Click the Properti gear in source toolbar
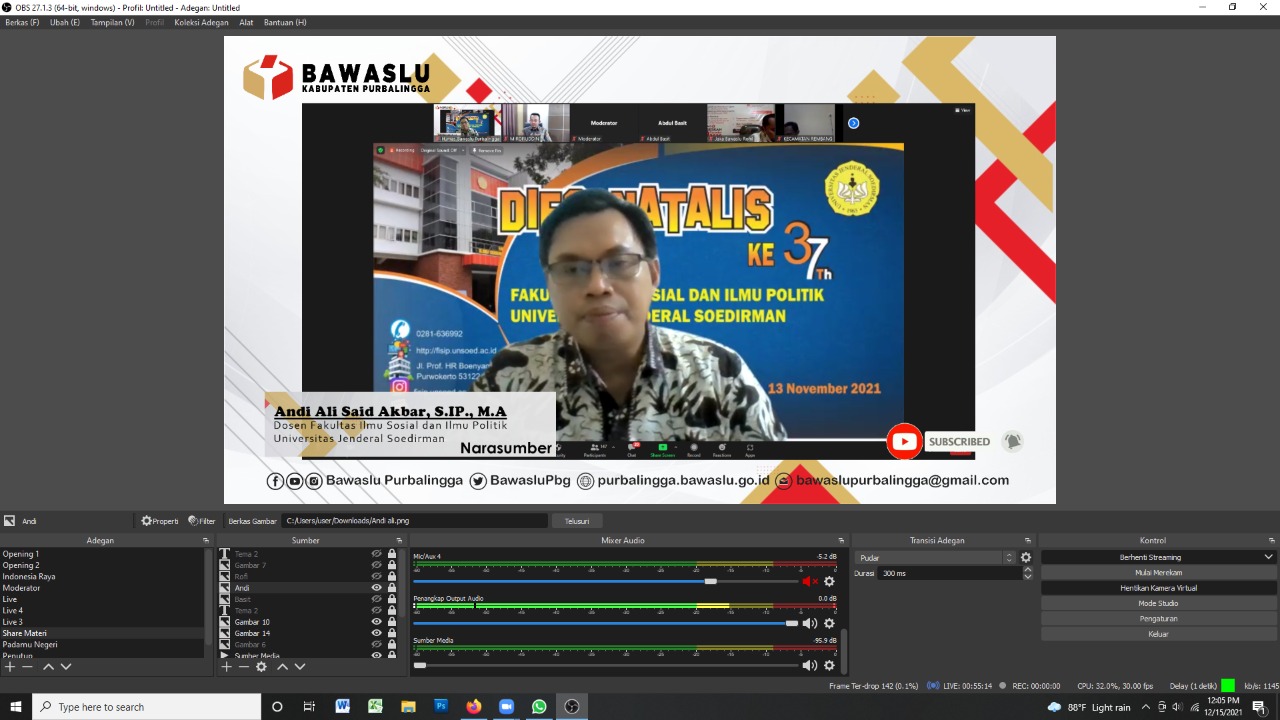Image resolution: width=1280 pixels, height=720 pixels. coord(159,521)
